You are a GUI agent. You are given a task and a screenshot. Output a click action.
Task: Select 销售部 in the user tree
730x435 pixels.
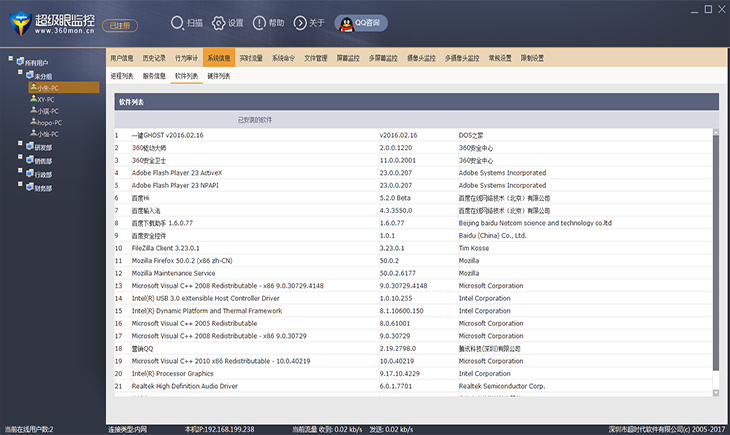point(43,159)
